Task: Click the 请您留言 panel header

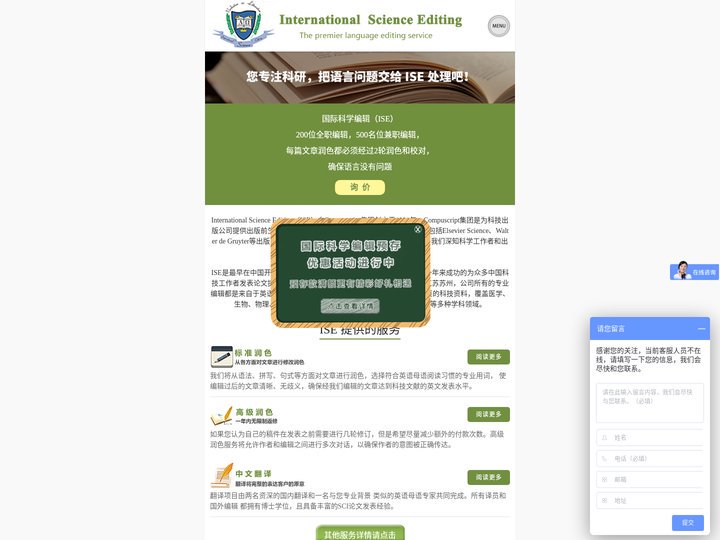Action: click(650, 328)
